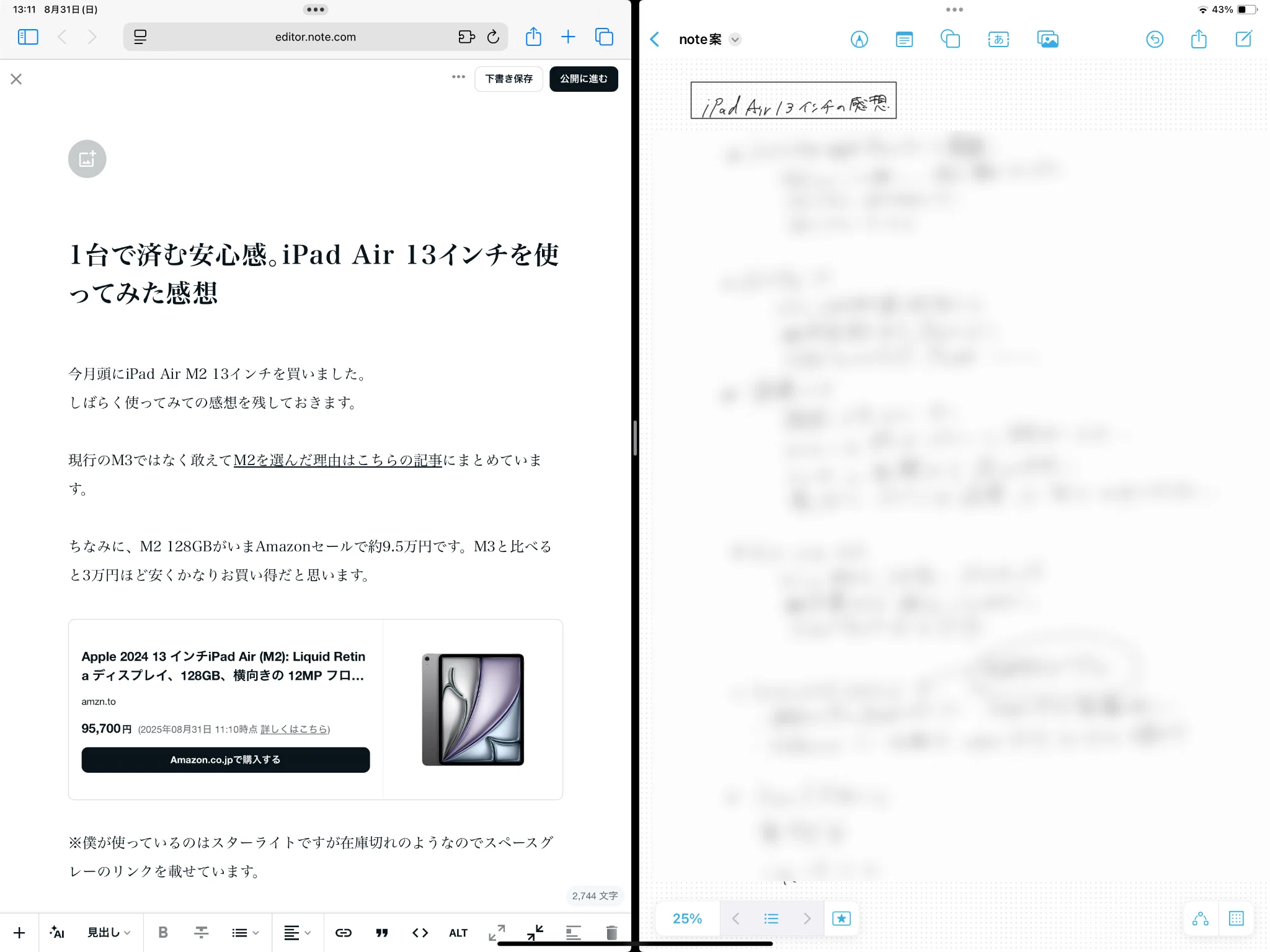Toggle bold formatting
The width and height of the screenshot is (1270, 952).
click(x=163, y=933)
